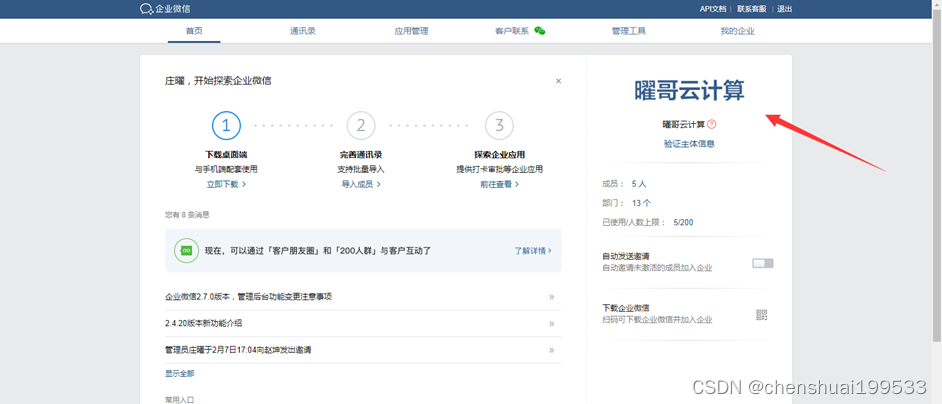Open the 管理工具 tab
Viewport: 942px width, 404px height.
pyautogui.click(x=628, y=31)
